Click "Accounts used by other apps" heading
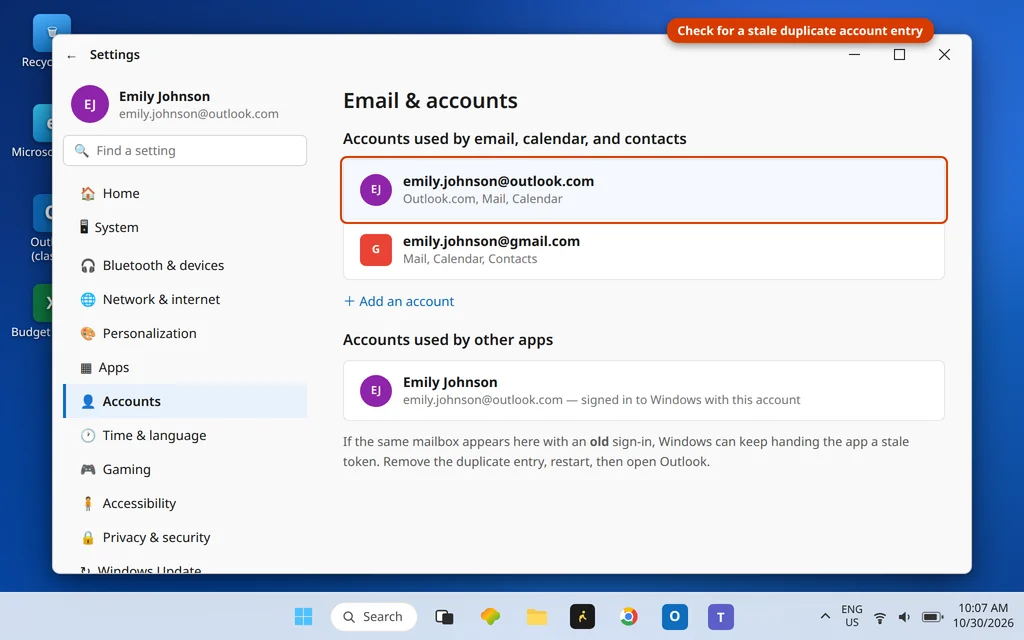 448,340
